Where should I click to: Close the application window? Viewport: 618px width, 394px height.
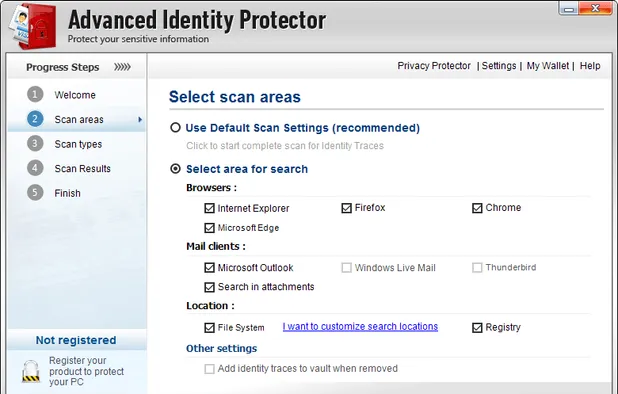[x=596, y=9]
